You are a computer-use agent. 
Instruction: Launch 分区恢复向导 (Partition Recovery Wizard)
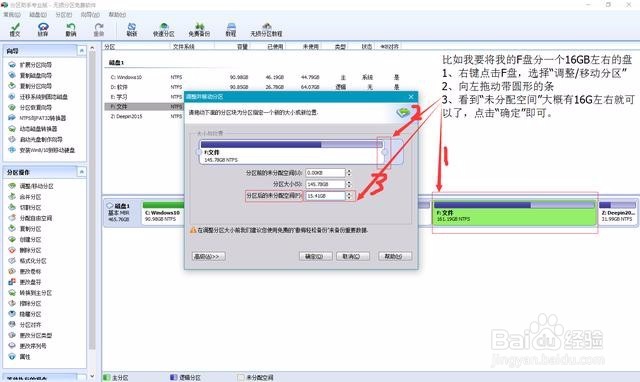30,107
